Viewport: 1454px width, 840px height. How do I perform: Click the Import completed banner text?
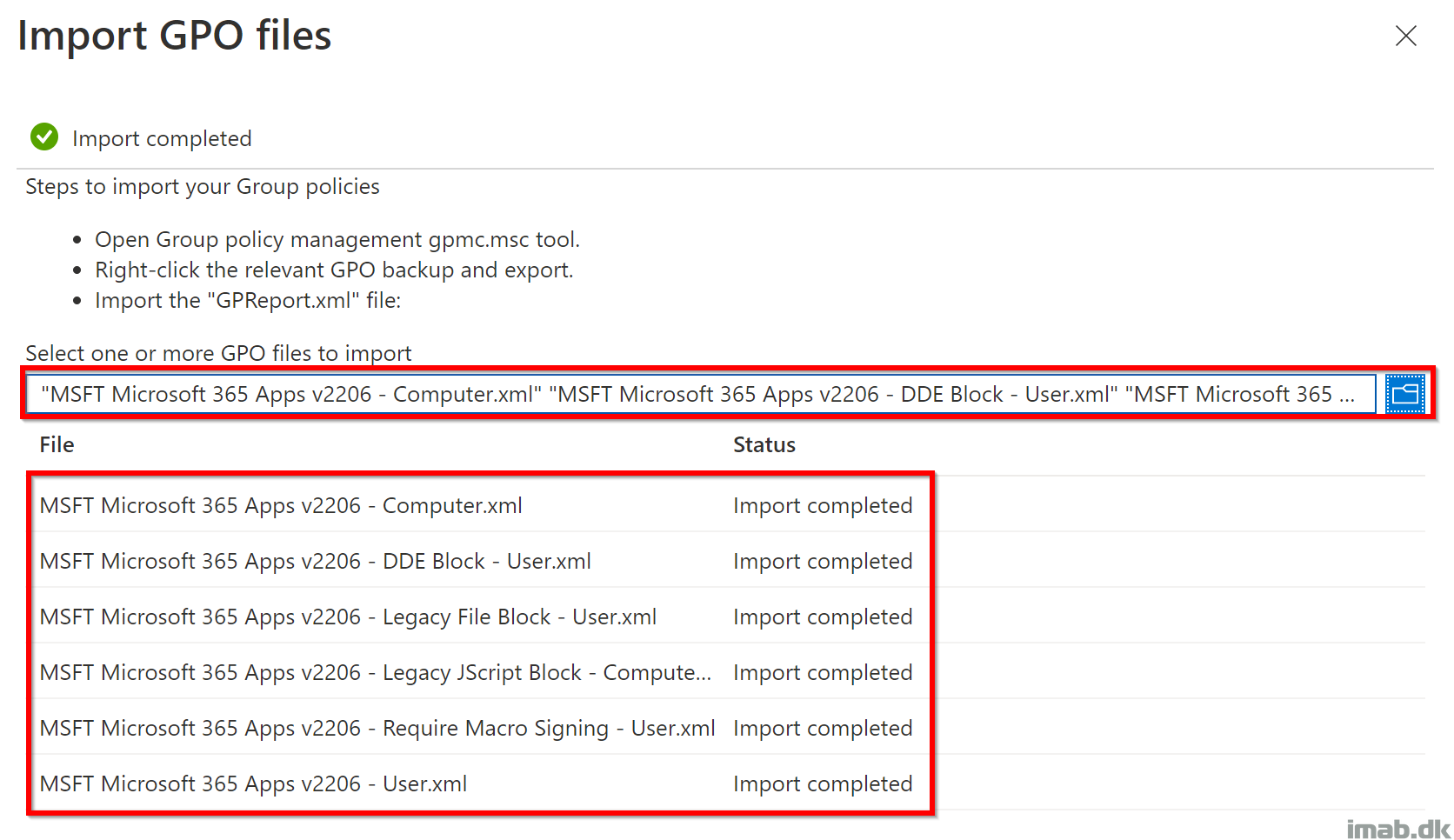click(162, 138)
